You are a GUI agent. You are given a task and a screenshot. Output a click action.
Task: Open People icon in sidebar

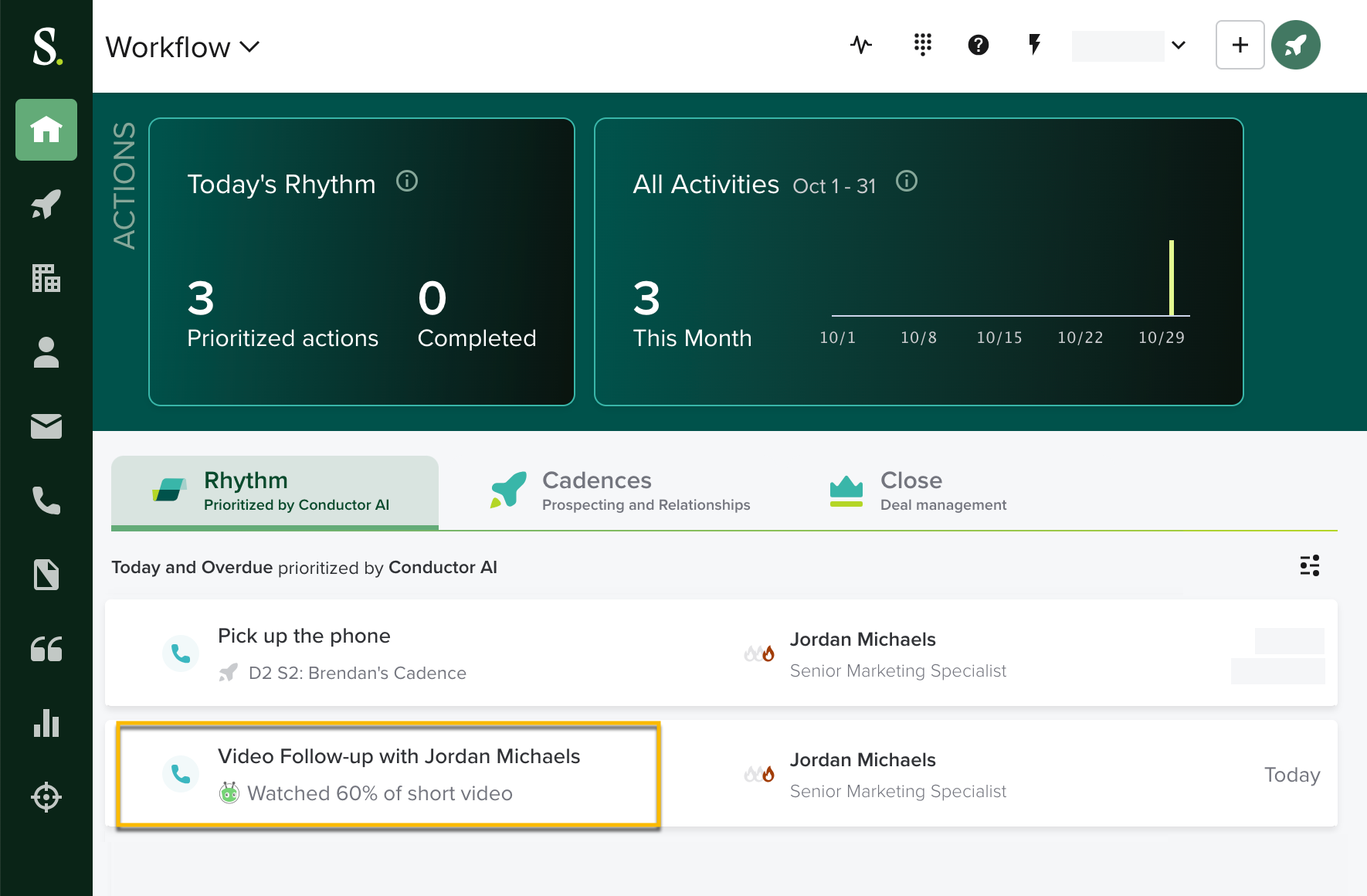(x=46, y=352)
